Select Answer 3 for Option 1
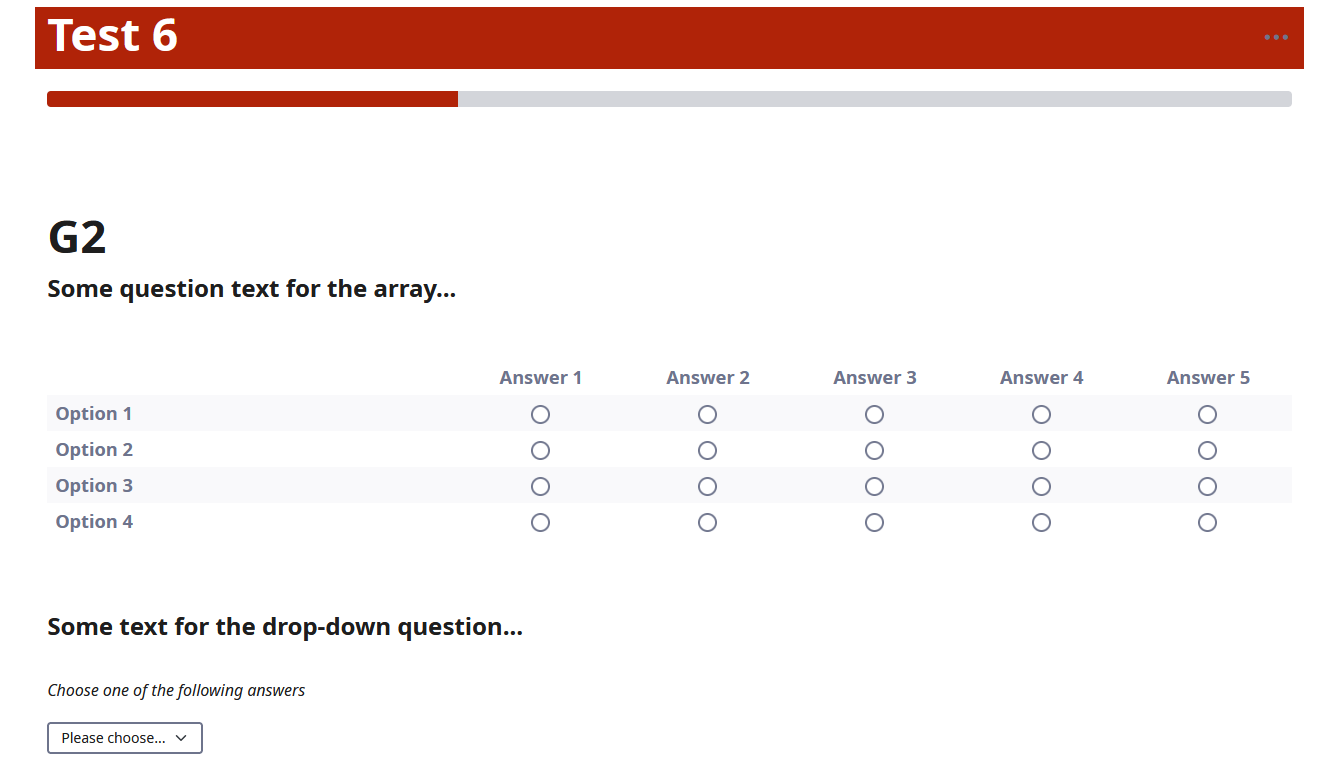1344x766 pixels. pos(874,414)
